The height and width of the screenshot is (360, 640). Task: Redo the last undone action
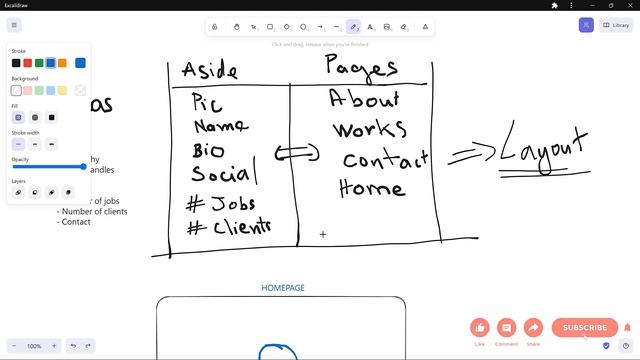88,346
